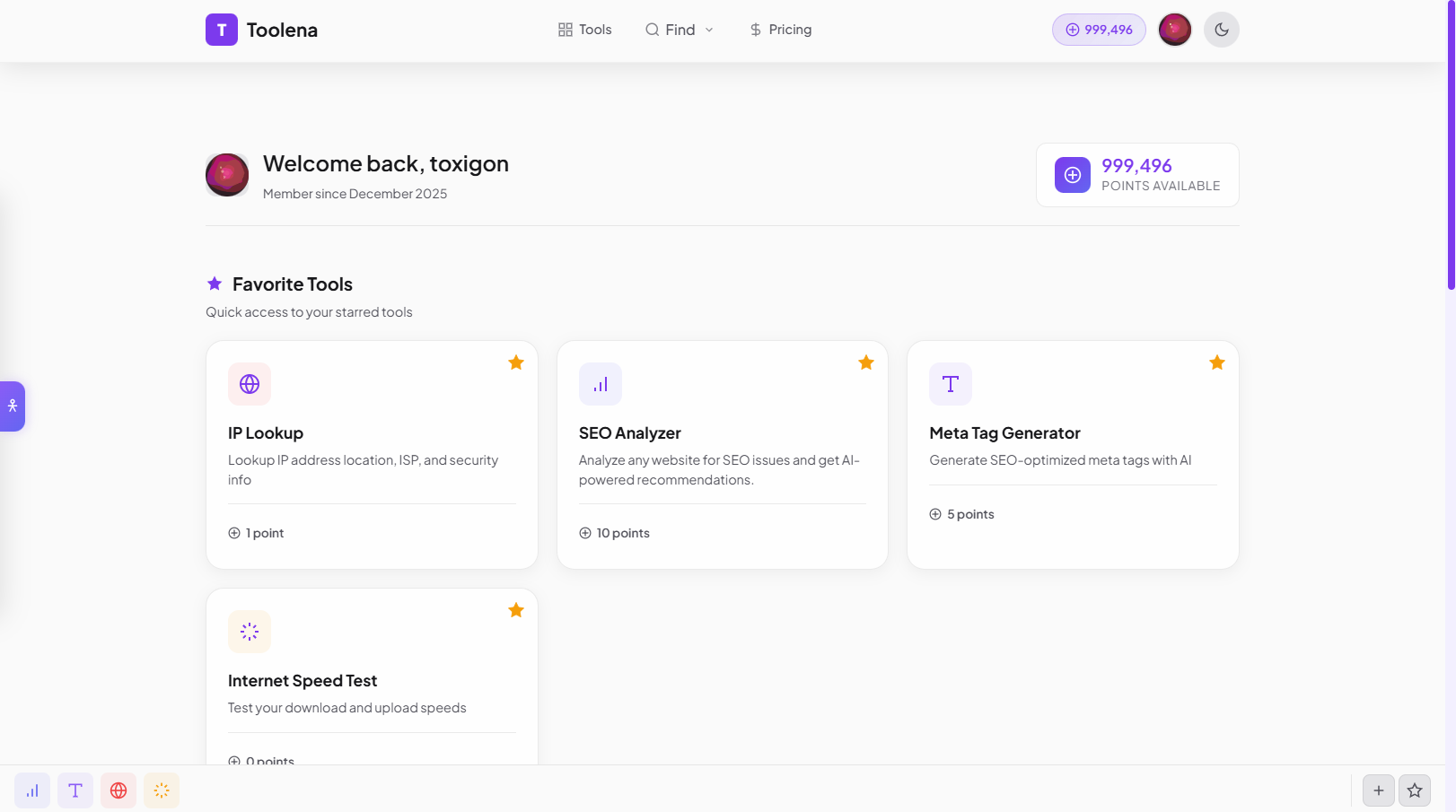Open the Internet Speed Test spinner icon
The height and width of the screenshot is (812, 1456).
point(249,632)
